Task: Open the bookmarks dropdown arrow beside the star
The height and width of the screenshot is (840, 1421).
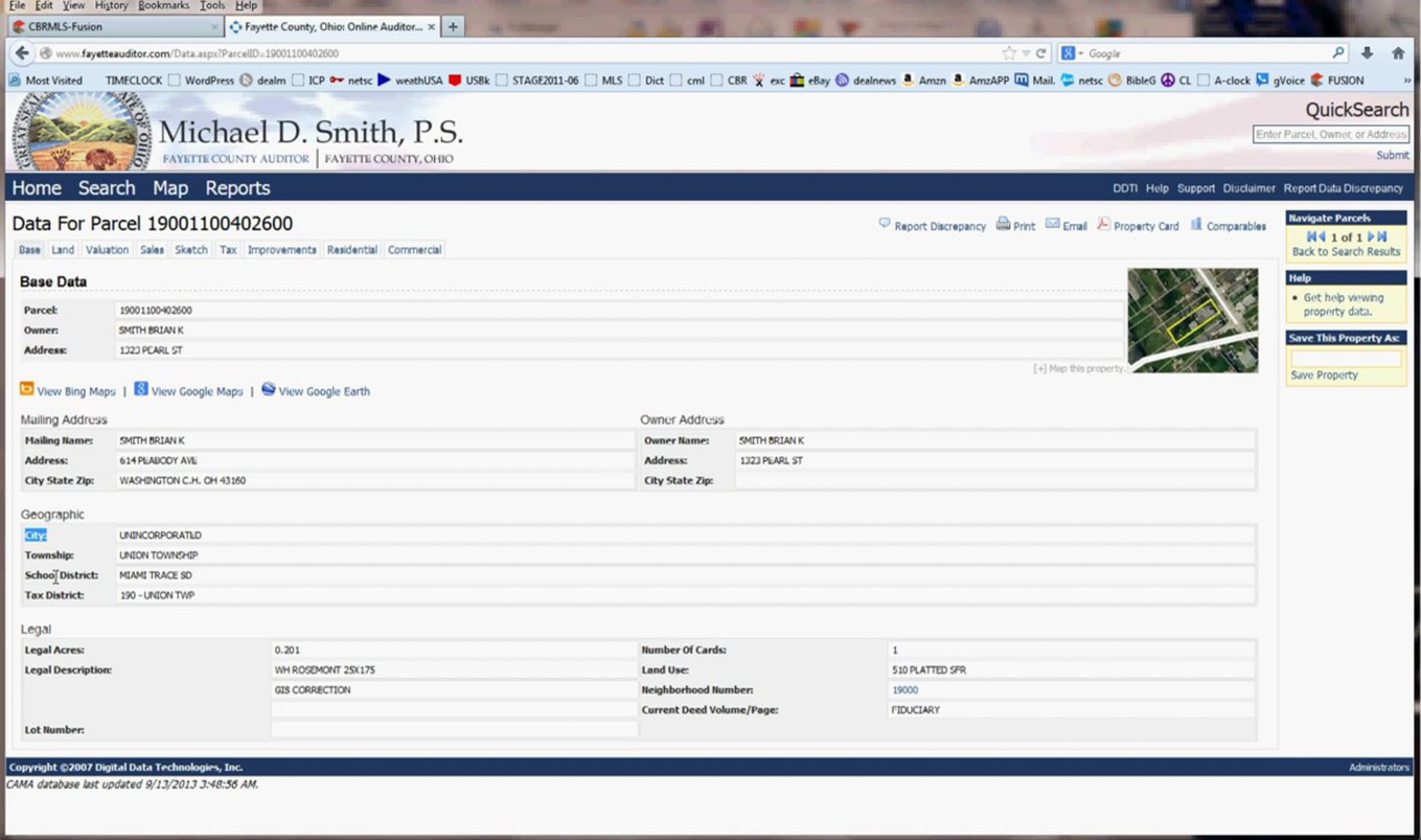Action: pyautogui.click(x=1025, y=53)
